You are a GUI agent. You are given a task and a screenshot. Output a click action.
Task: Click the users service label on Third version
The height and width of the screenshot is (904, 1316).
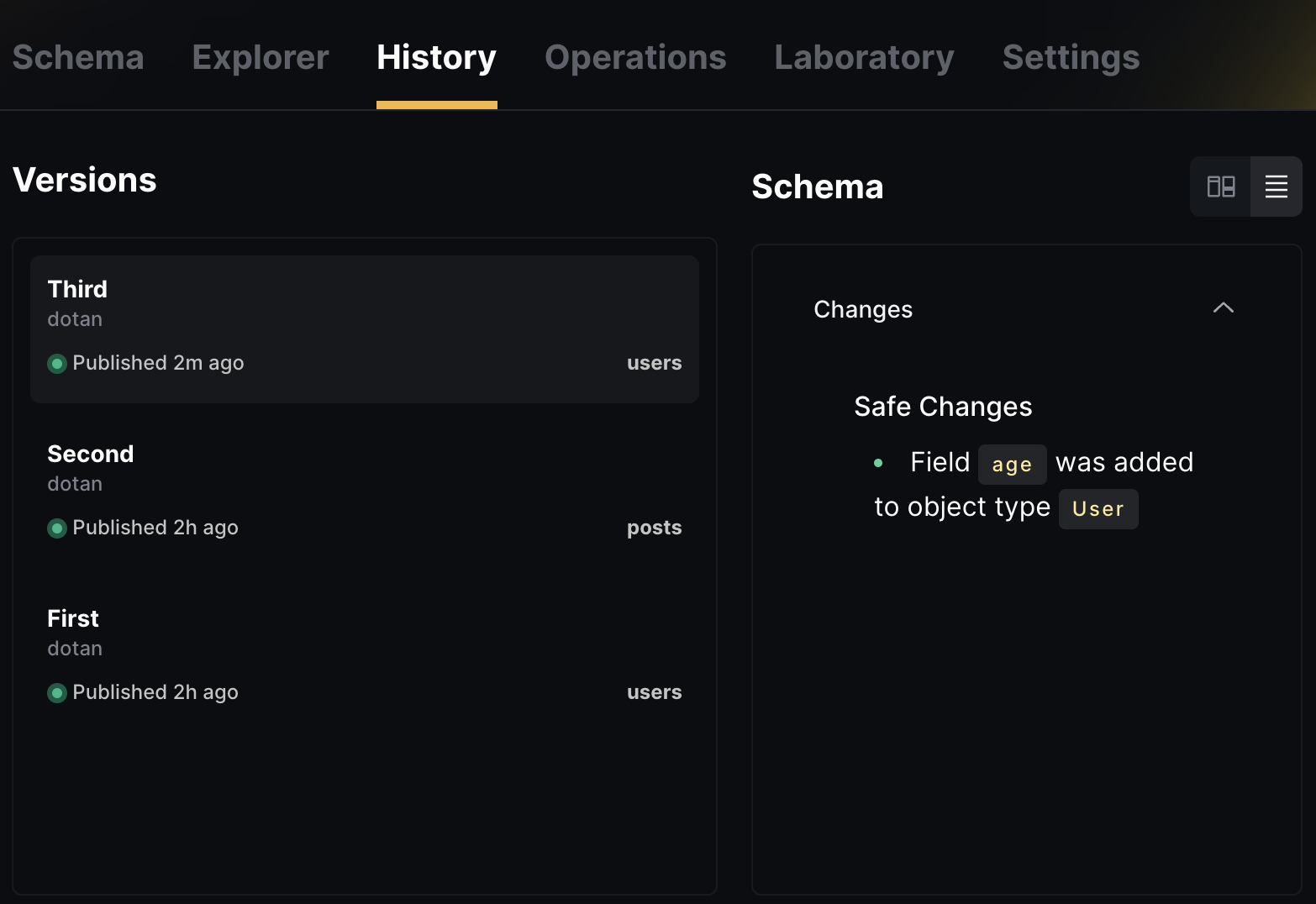pyautogui.click(x=655, y=362)
